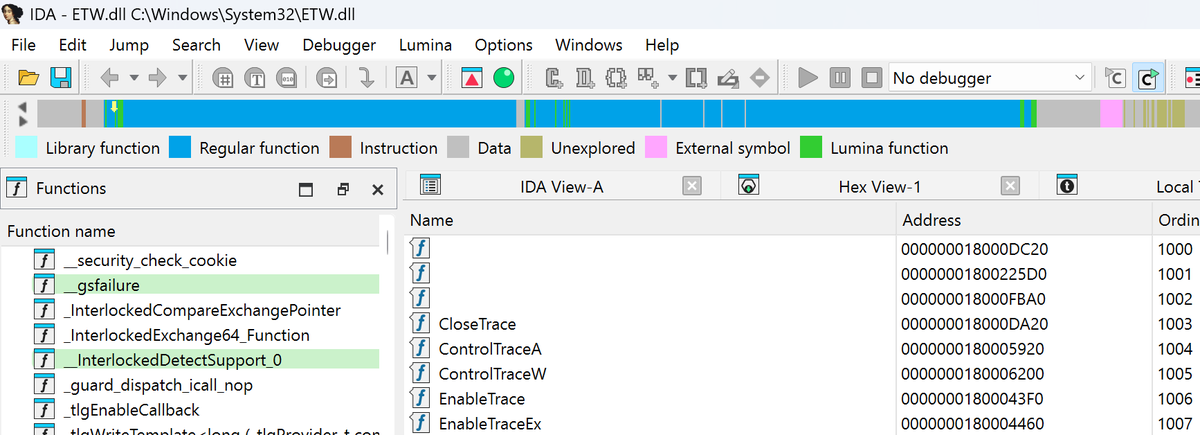Click the square brackets with plus icon

[697, 77]
